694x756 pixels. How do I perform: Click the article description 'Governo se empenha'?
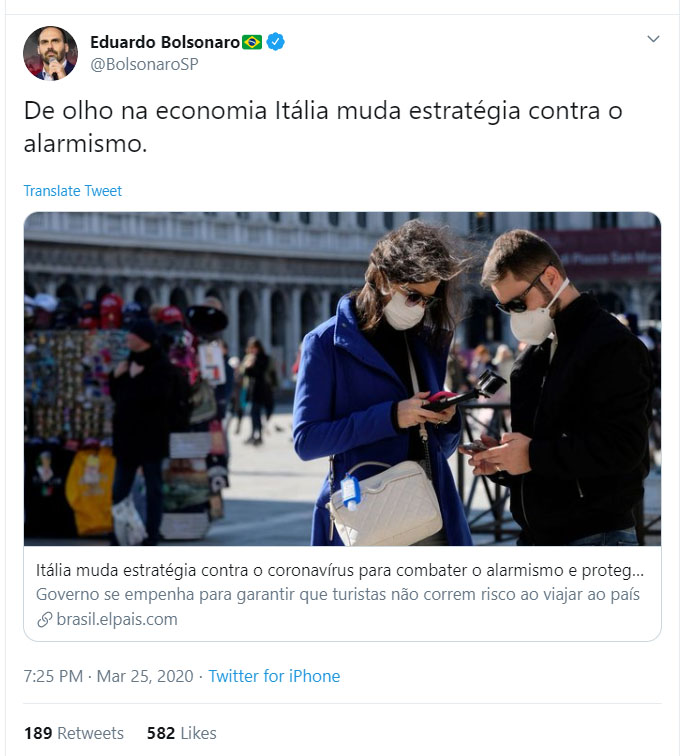pos(338,594)
